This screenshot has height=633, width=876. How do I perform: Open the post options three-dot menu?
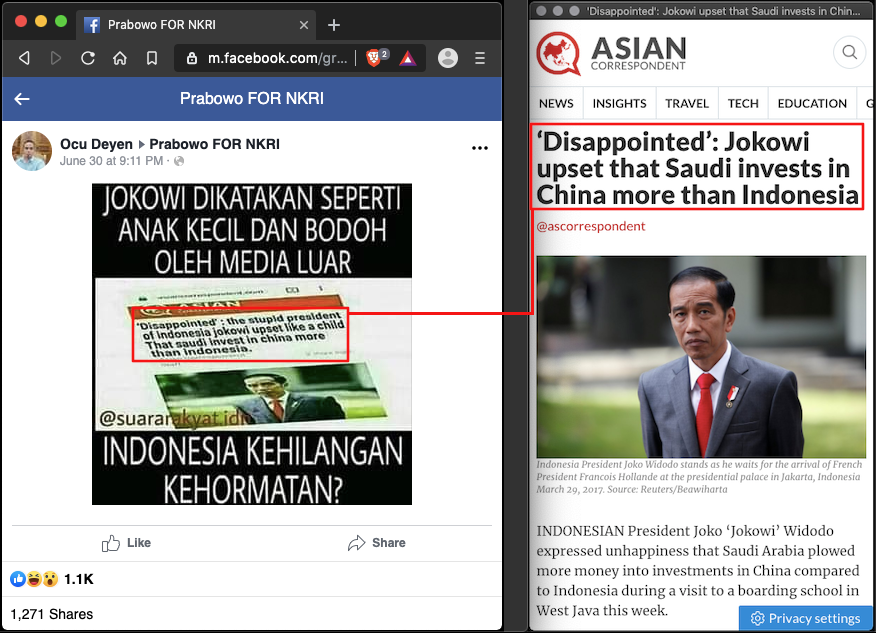pyautogui.click(x=480, y=148)
